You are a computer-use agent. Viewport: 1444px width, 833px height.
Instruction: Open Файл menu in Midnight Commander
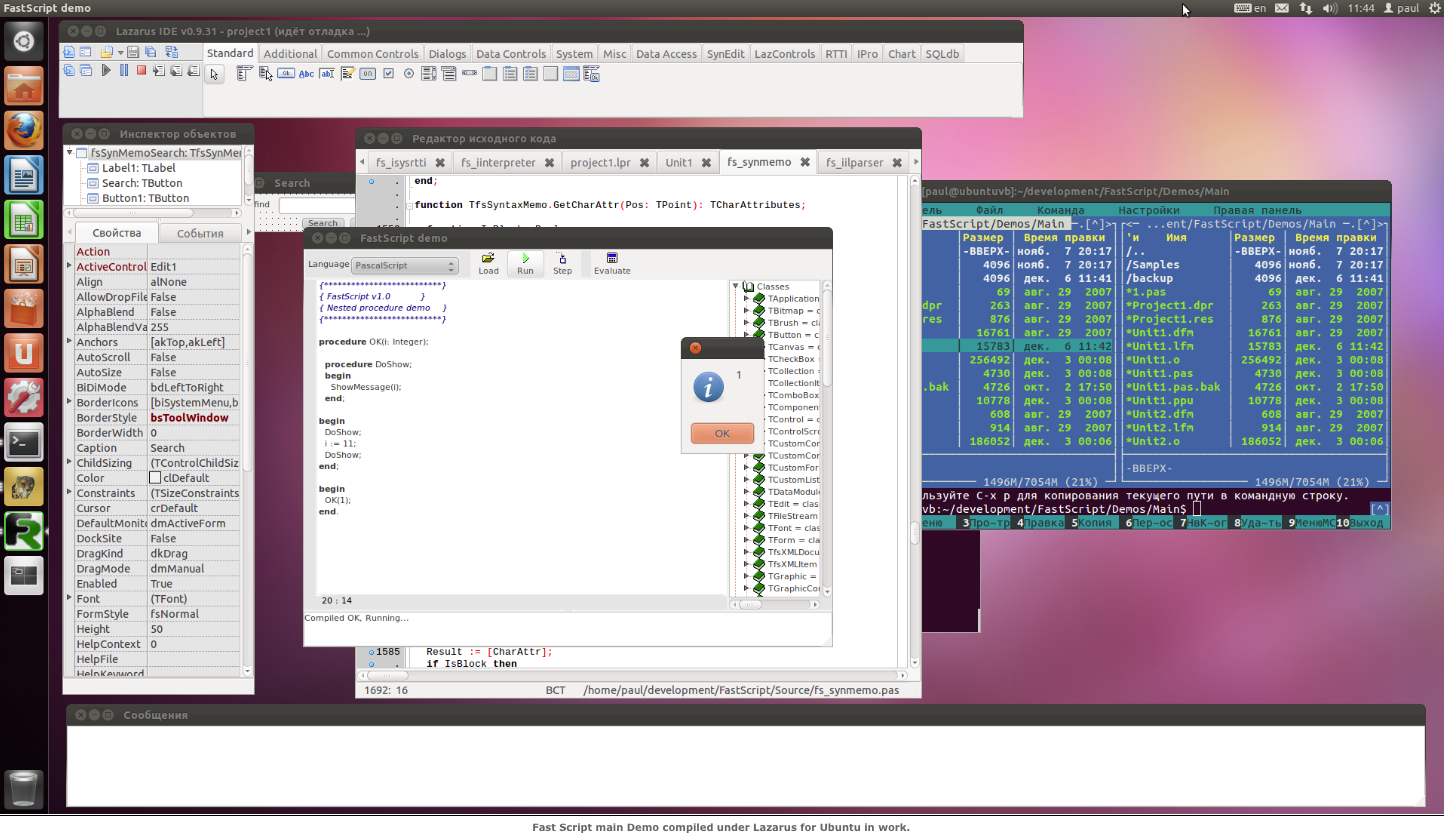tap(990, 211)
